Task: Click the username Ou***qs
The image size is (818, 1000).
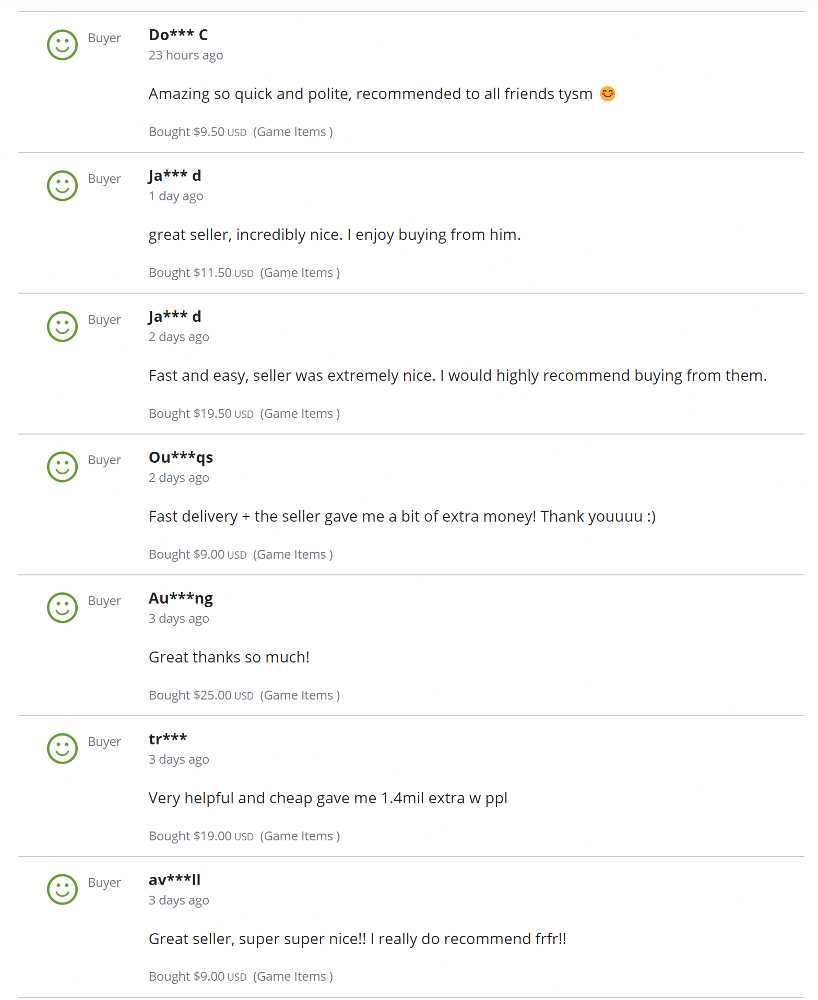Action: coord(181,457)
